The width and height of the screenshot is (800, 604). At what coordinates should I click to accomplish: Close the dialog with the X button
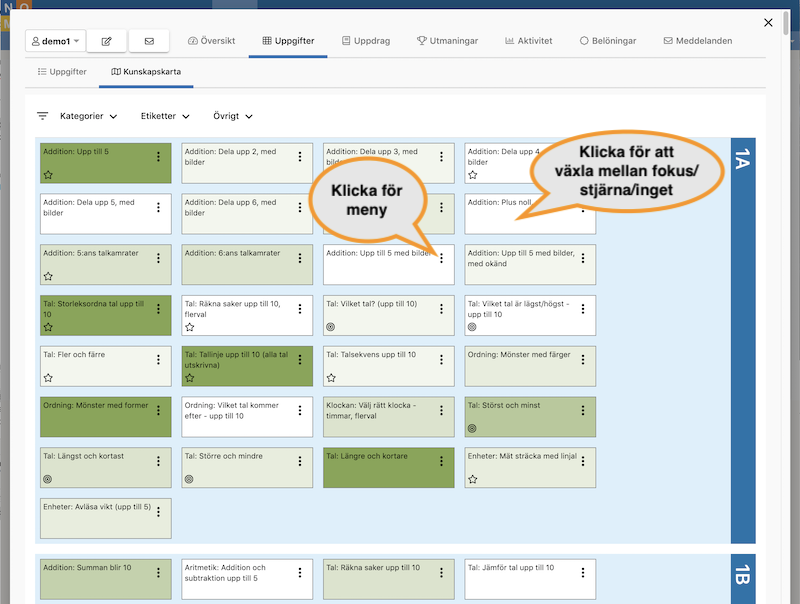[768, 22]
